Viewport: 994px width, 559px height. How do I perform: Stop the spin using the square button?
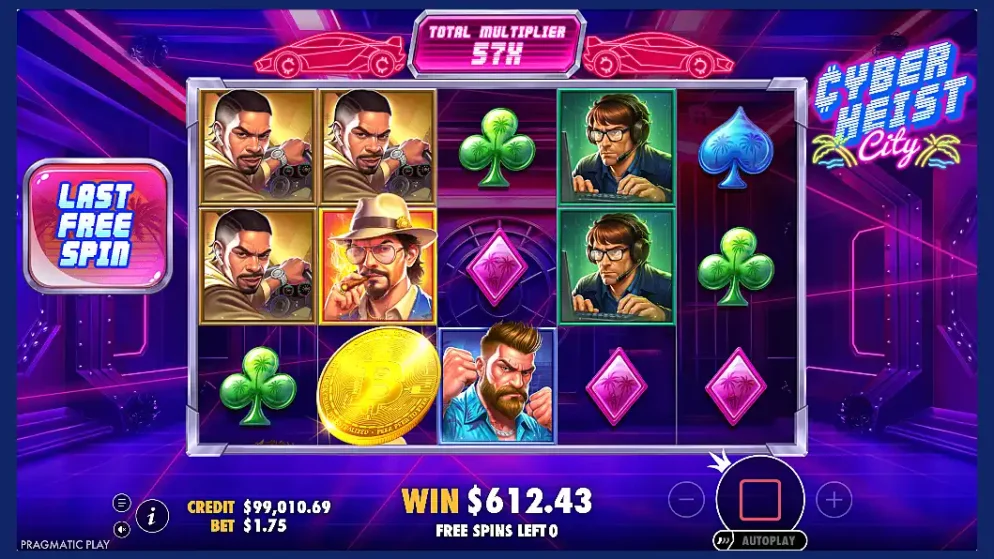[x=760, y=500]
